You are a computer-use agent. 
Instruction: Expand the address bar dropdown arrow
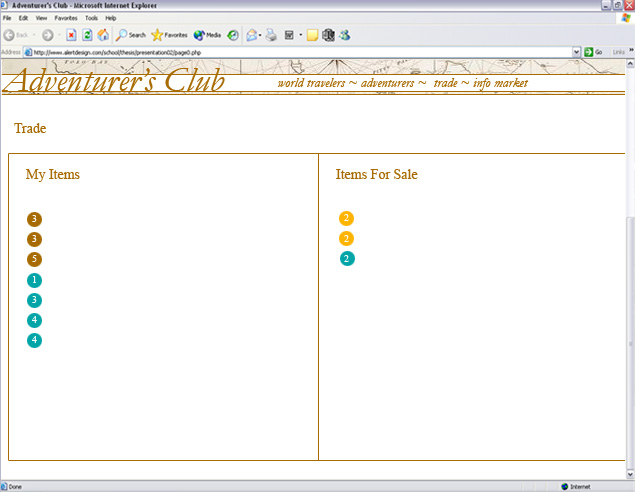(576, 51)
